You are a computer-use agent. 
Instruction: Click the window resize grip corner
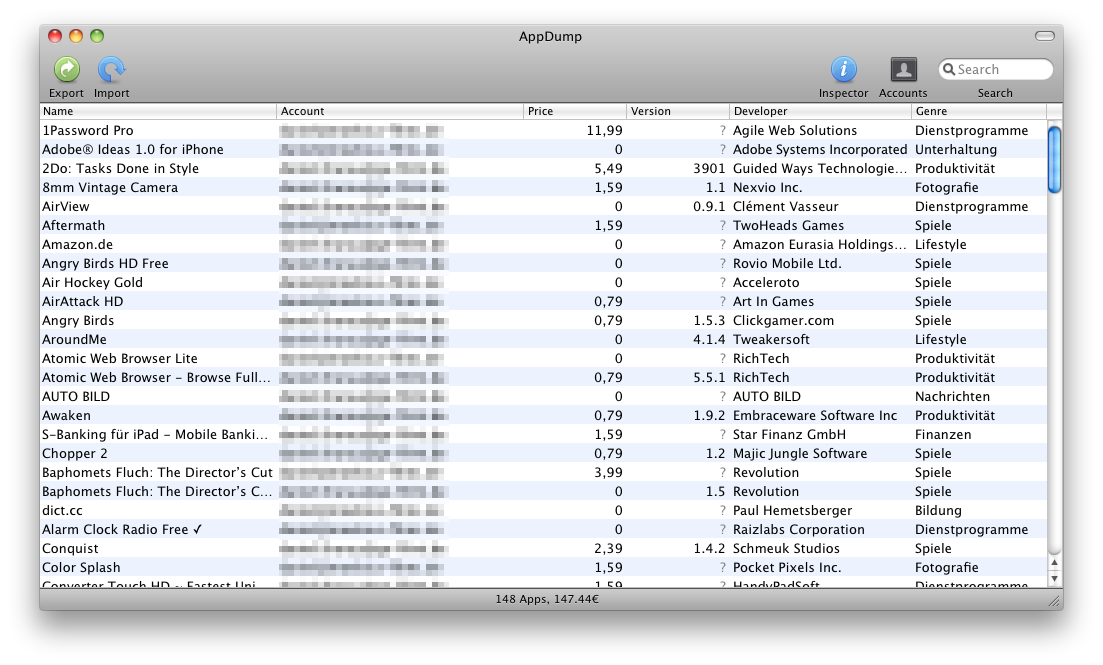[x=1054, y=600]
